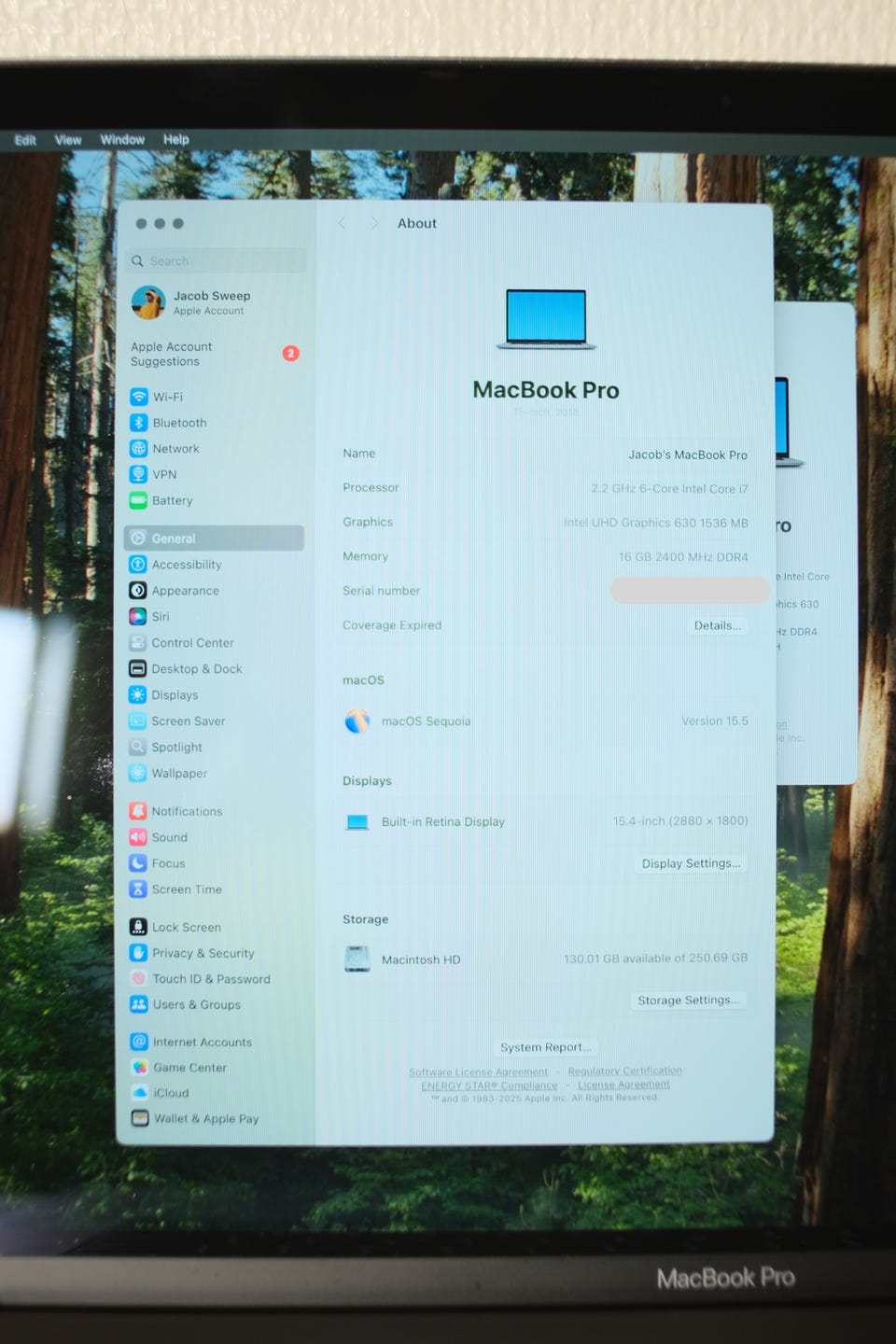896x1344 pixels.
Task: Select the Spotlight magnifier icon
Action: click(x=137, y=748)
